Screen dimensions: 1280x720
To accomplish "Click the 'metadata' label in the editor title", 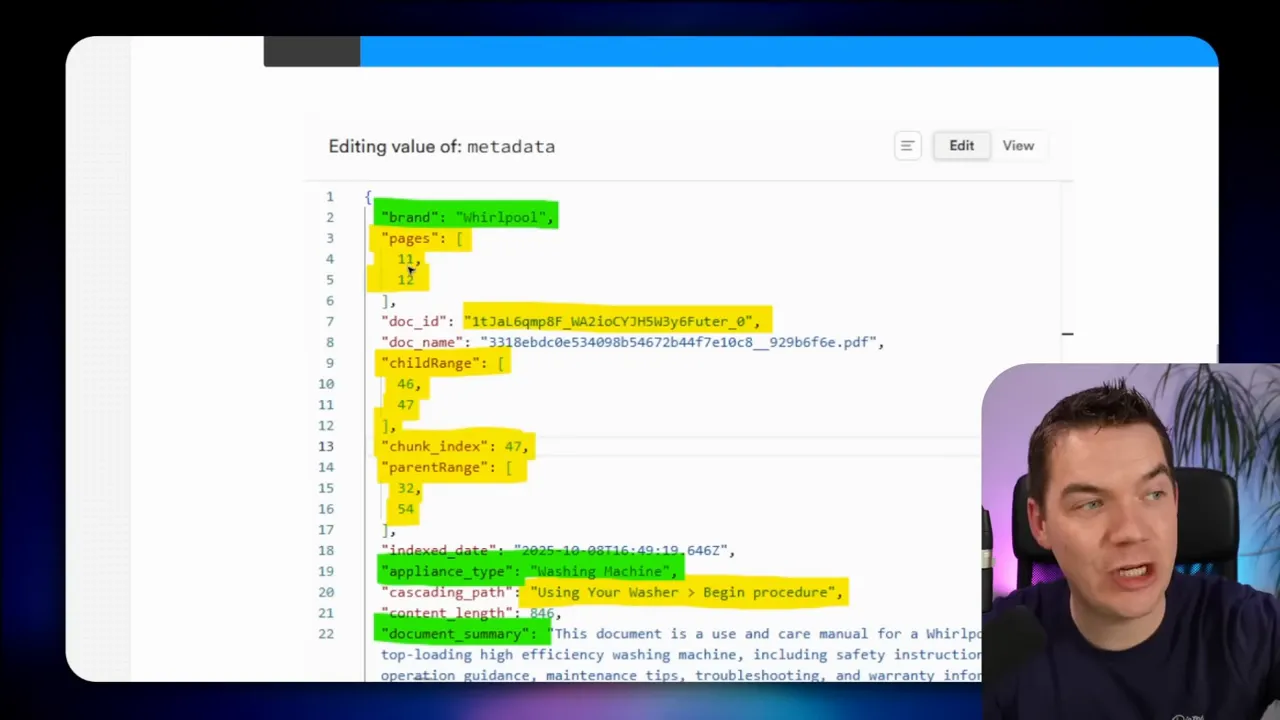I will tap(511, 146).
